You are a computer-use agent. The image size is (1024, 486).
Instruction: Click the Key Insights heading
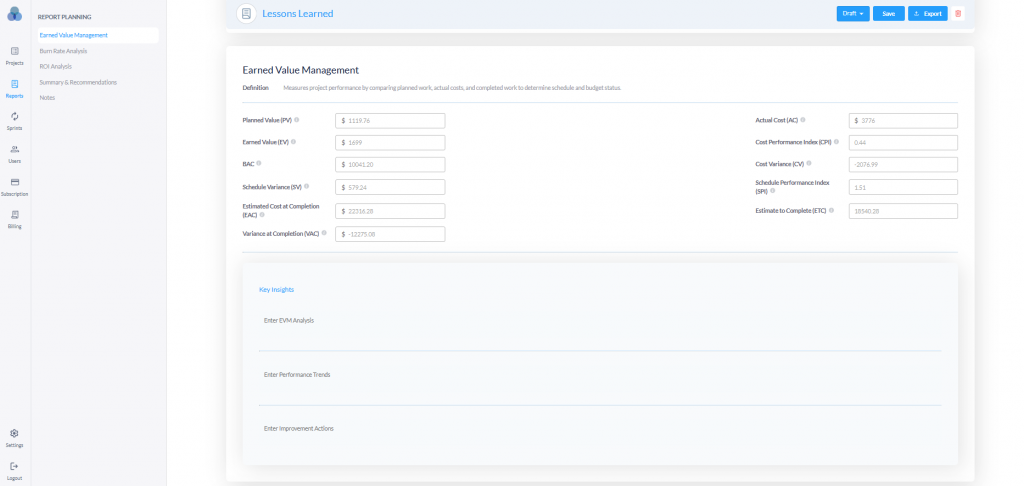[x=276, y=289]
